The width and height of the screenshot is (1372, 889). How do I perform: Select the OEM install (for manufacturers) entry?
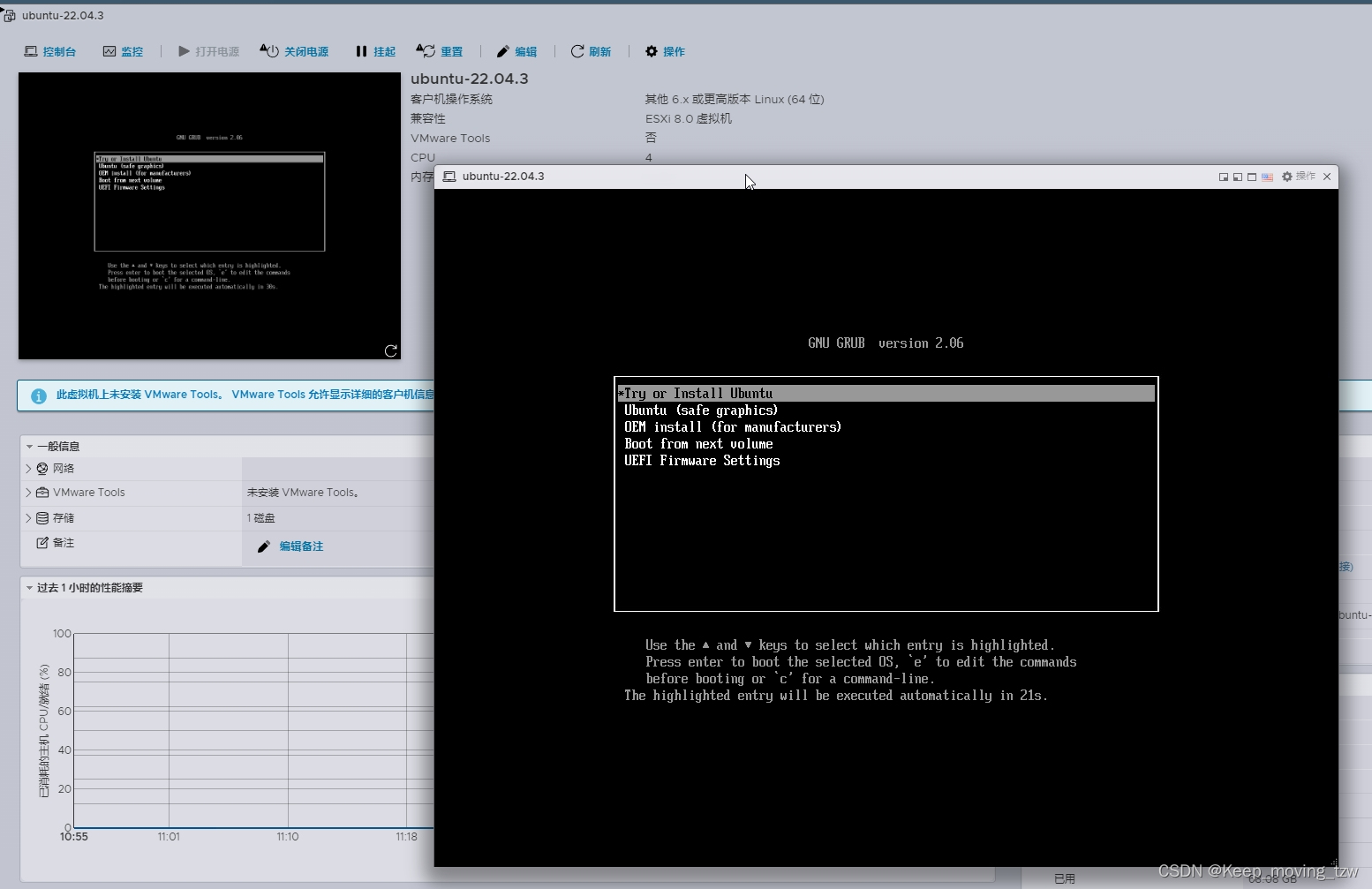(733, 427)
